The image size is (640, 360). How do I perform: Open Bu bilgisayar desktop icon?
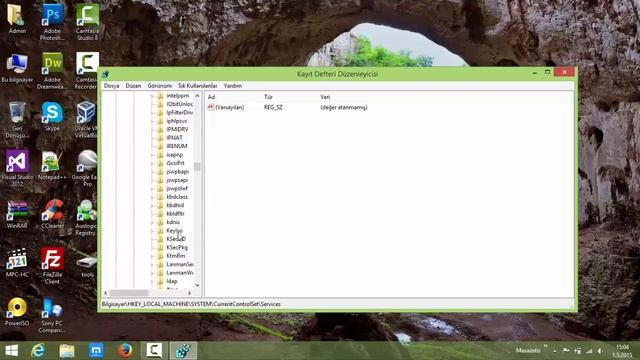point(17,68)
